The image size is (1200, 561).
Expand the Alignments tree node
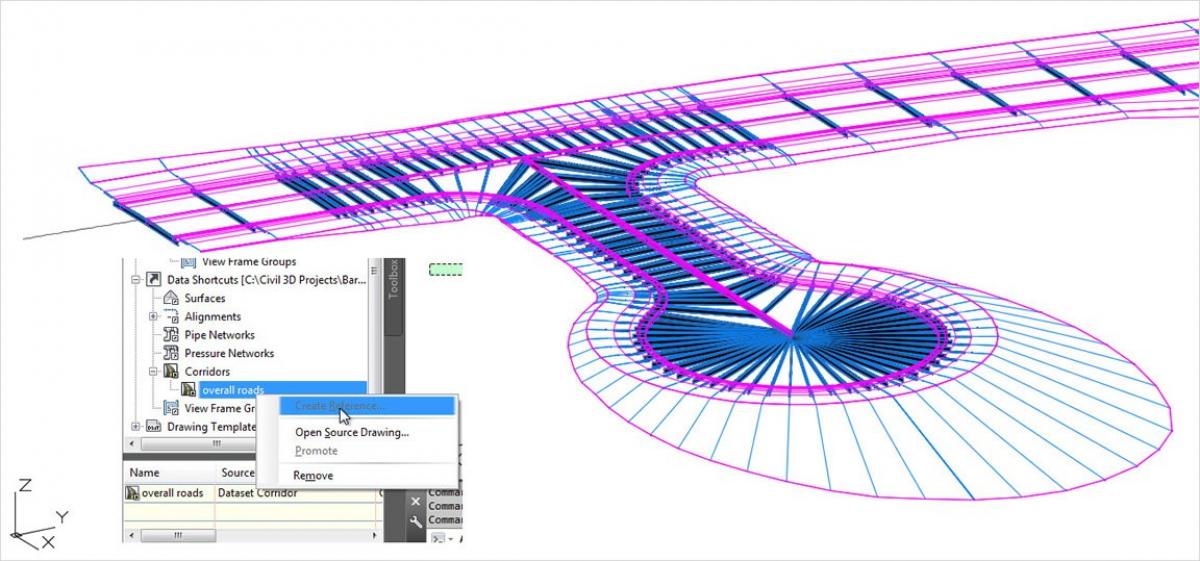click(153, 317)
